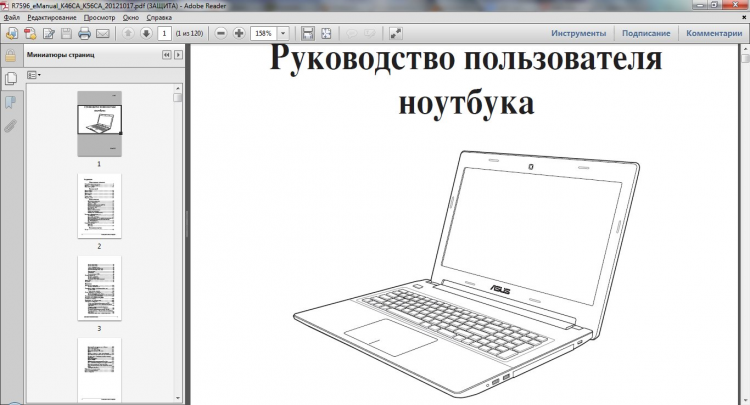Click the thumbnails panel scrollbar handle

[178, 98]
